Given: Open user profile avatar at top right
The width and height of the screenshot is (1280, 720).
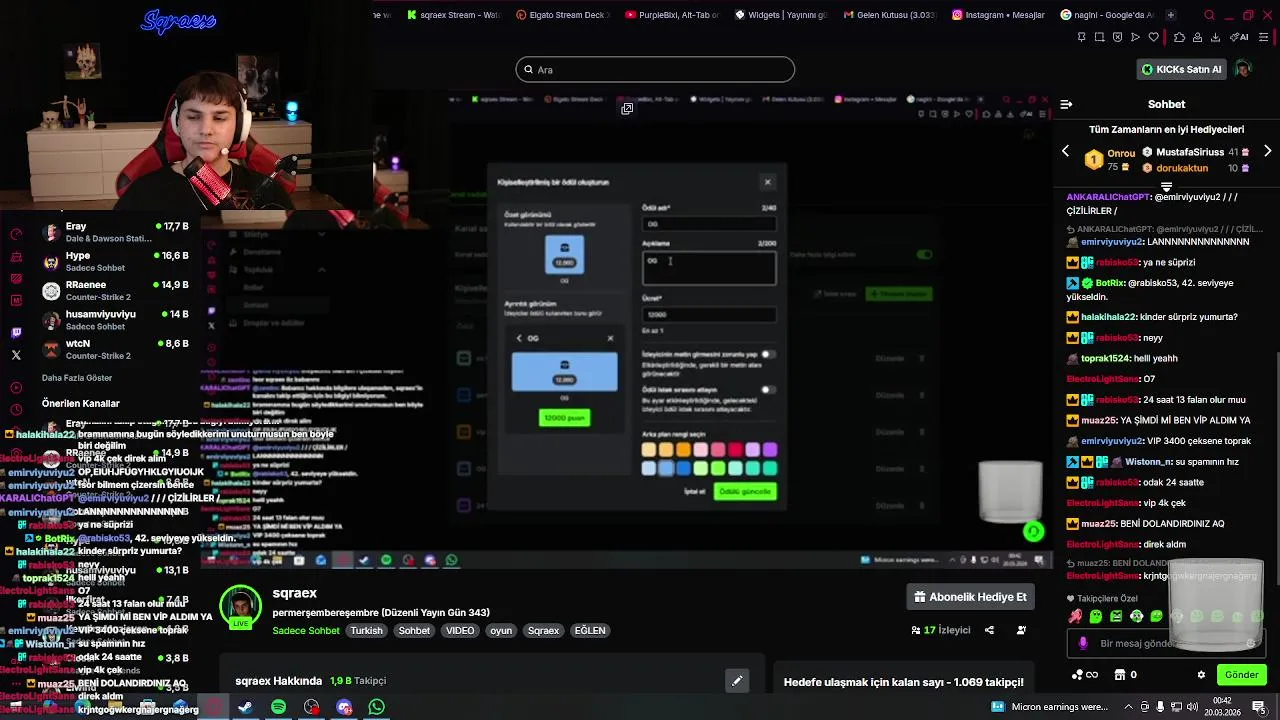Looking at the screenshot, I should (1243, 69).
